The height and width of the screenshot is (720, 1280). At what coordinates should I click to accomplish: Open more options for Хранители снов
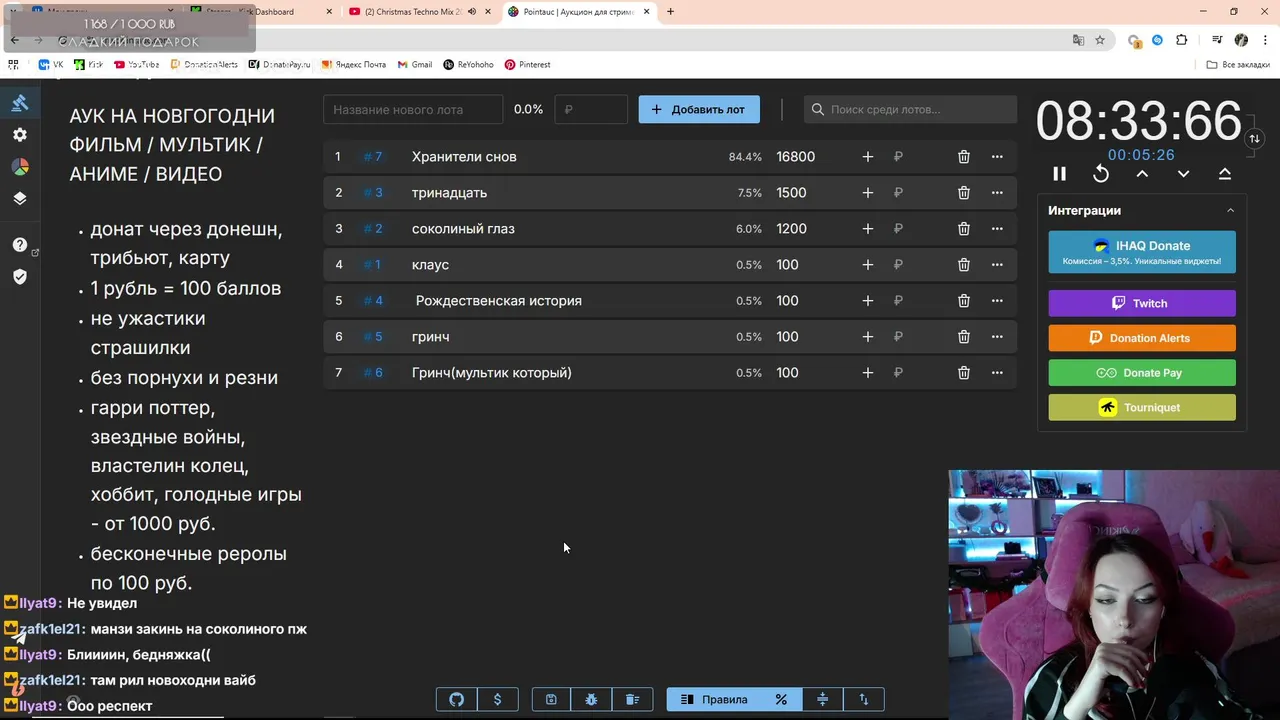pyautogui.click(x=997, y=157)
